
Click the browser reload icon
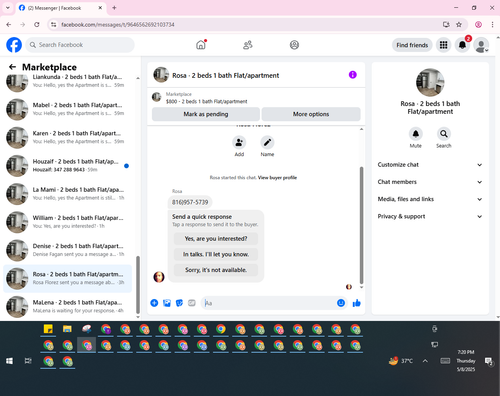pyautogui.click(x=37, y=24)
